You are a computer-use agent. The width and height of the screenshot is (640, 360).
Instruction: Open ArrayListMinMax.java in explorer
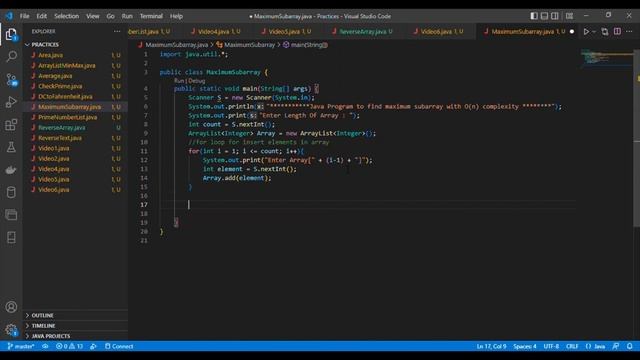[x=67, y=65]
